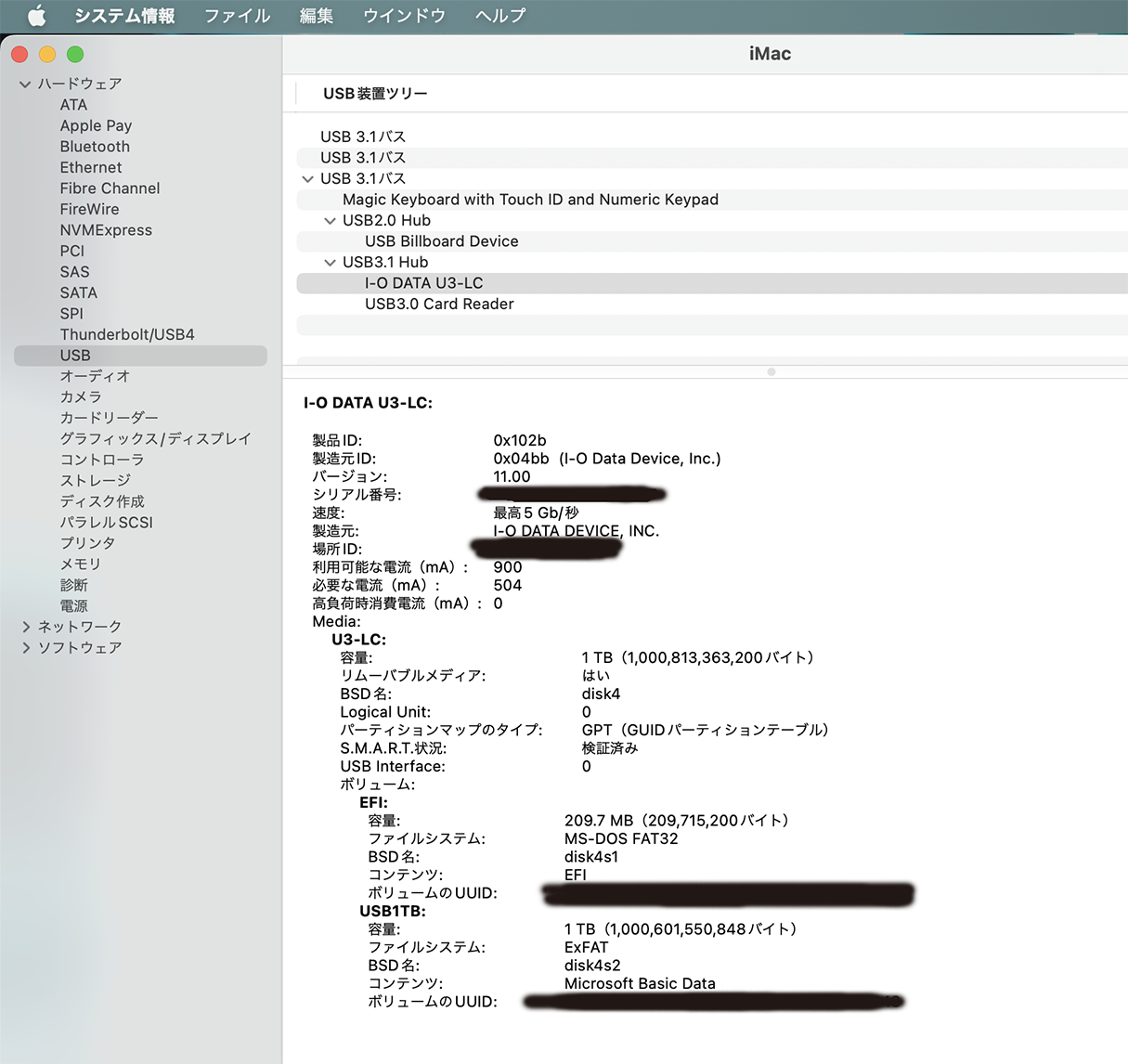Viewport: 1128px width, 1064px height.
Task: Select Ethernet in the sidebar
Action: point(91,167)
